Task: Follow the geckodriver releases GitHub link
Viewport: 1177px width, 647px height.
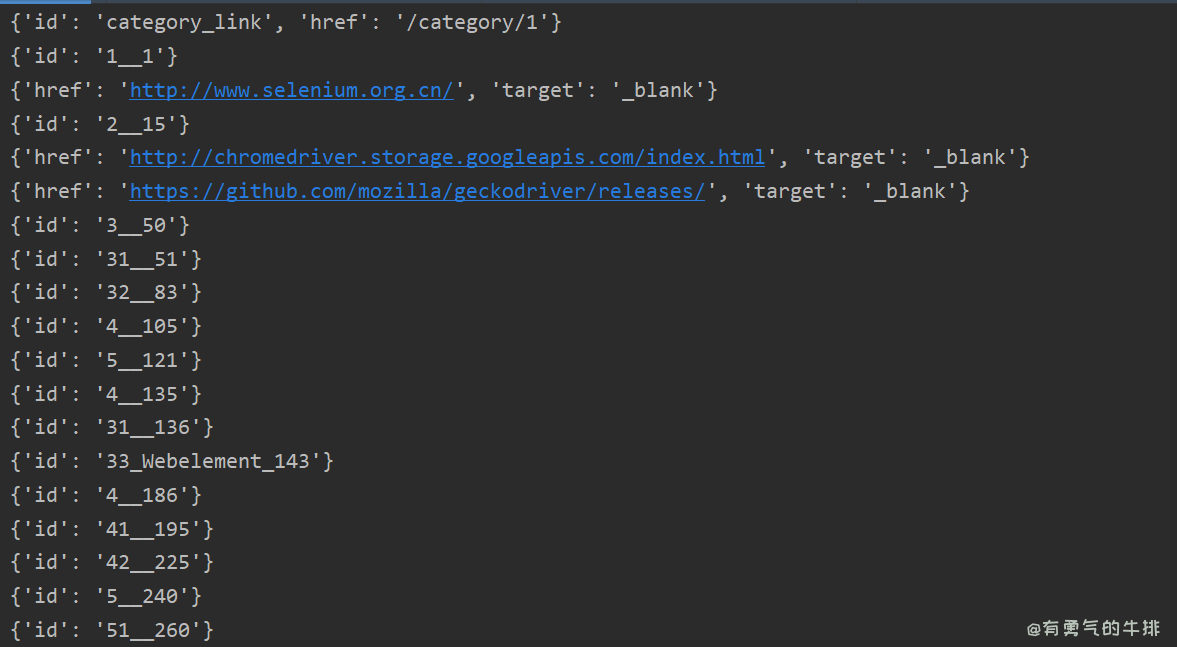Action: (417, 192)
